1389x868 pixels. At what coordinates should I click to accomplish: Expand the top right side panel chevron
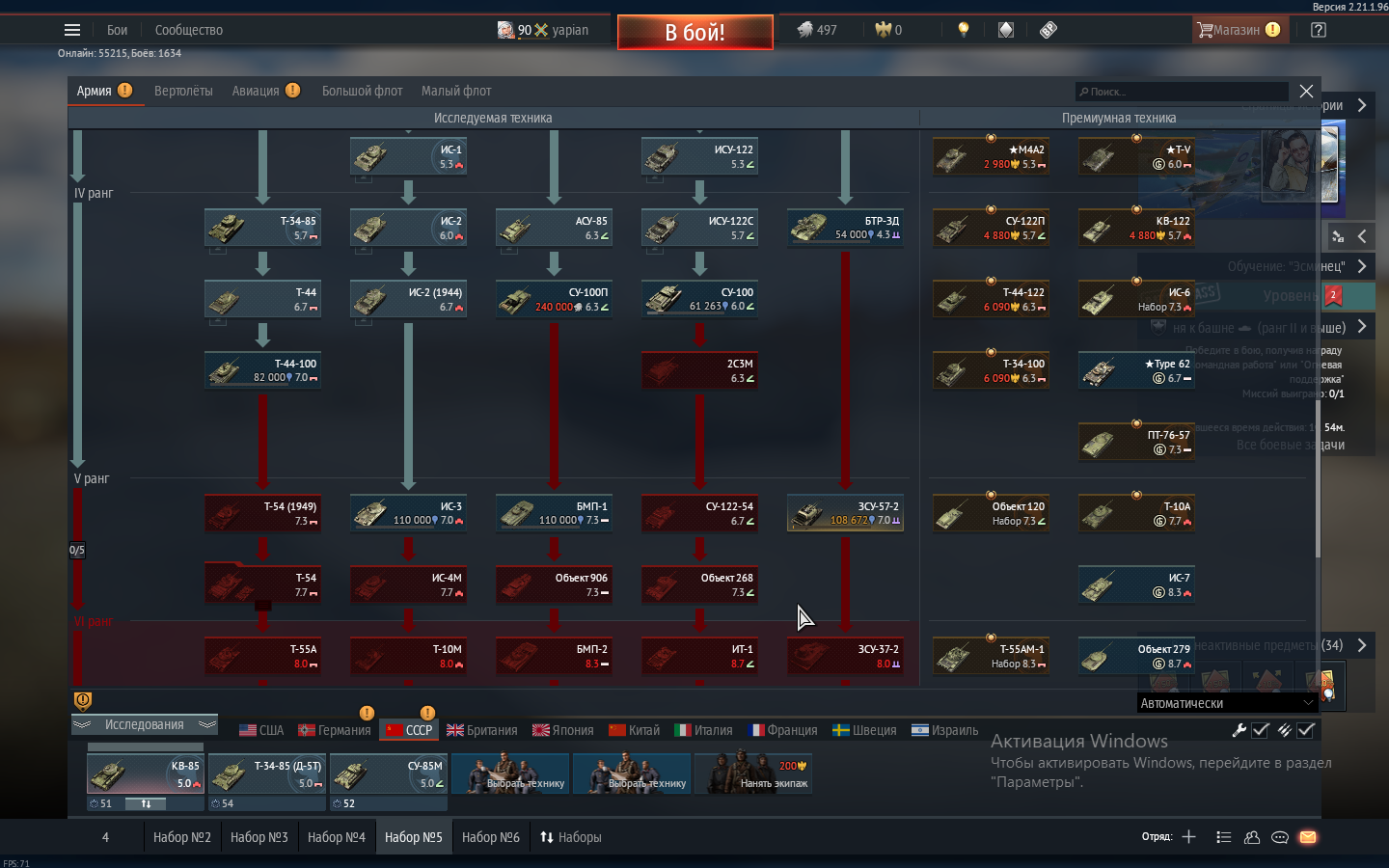(x=1362, y=105)
